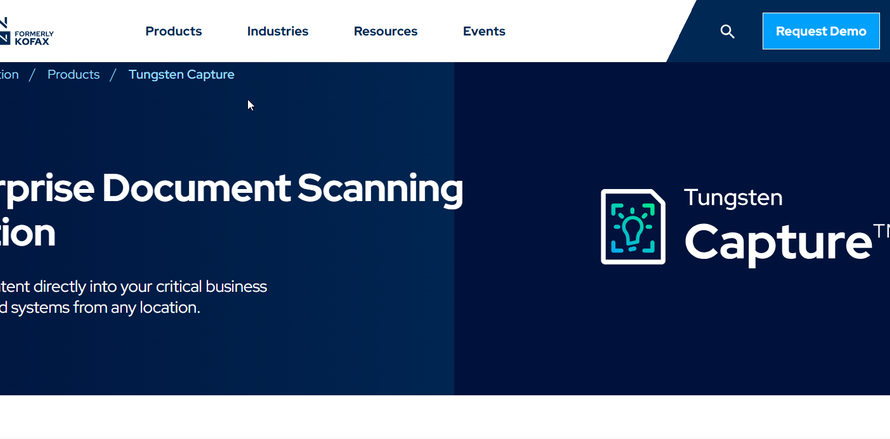
Task: Click the white section below the hero banner
Action: (x=445, y=417)
